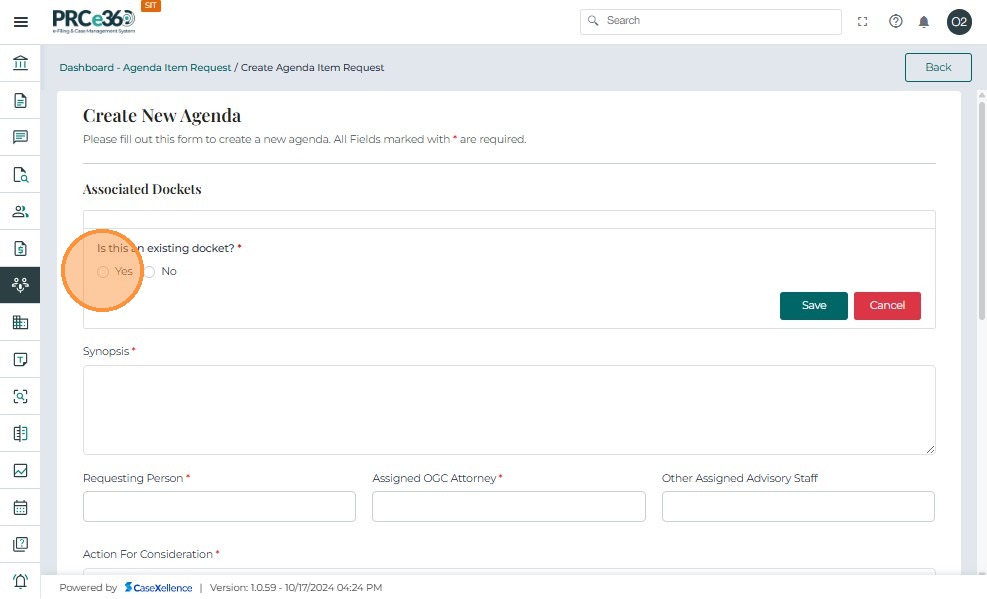
Task: Focus the Assigned OGC Attorney field
Action: pos(509,507)
